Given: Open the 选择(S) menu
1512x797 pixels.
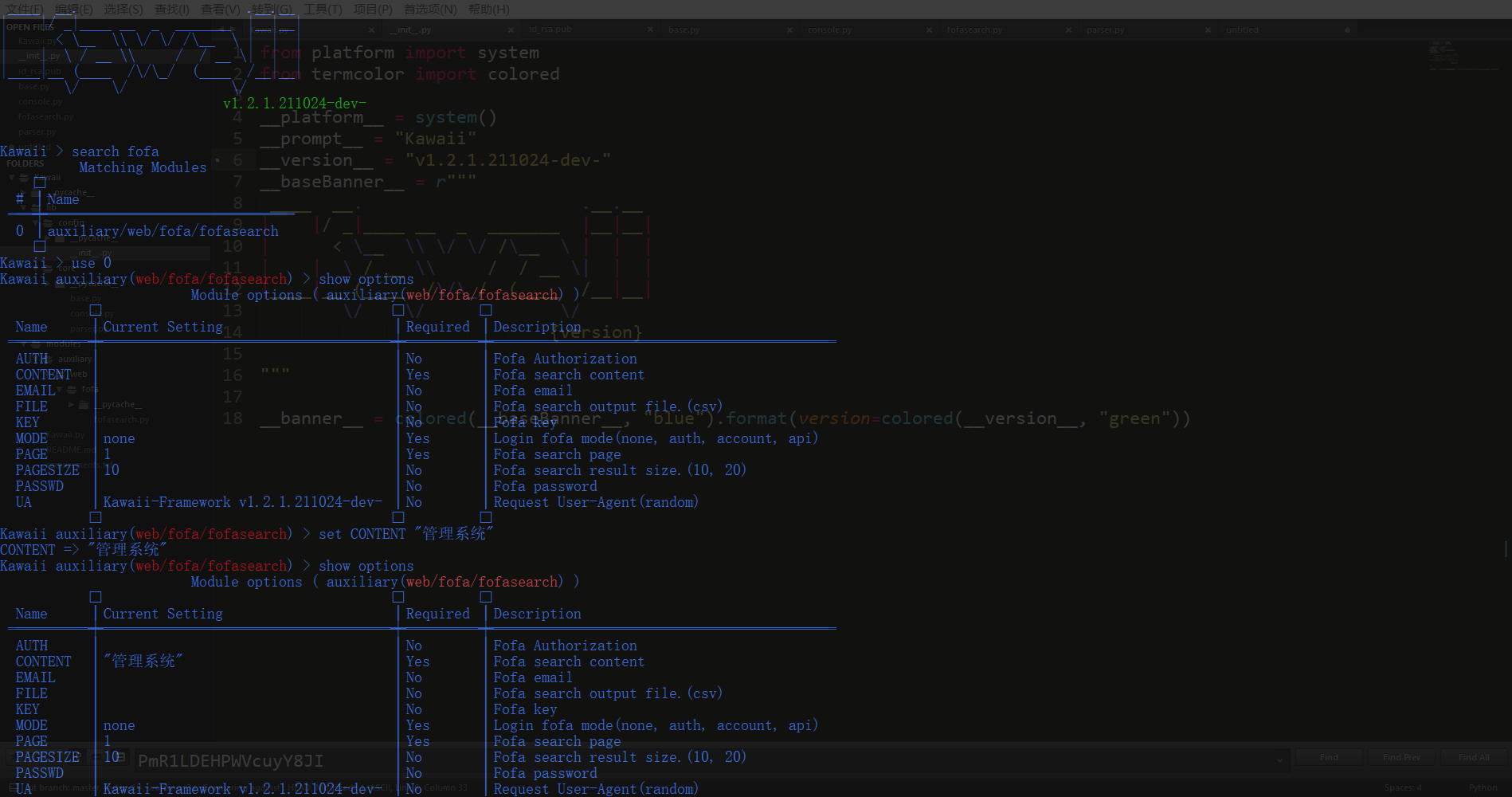Looking at the screenshot, I should [123, 10].
